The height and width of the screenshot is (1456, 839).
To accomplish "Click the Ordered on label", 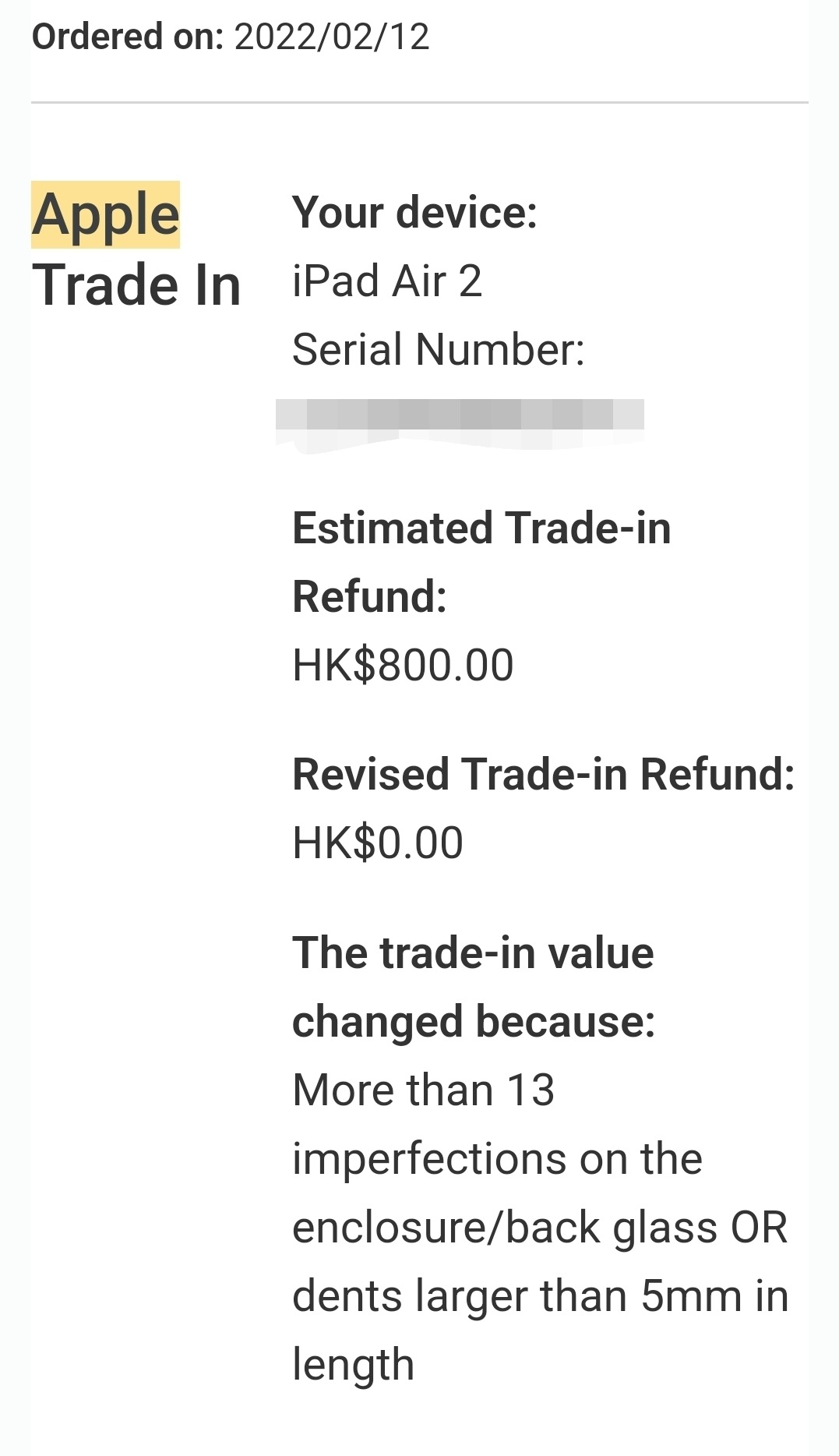I will (x=128, y=37).
